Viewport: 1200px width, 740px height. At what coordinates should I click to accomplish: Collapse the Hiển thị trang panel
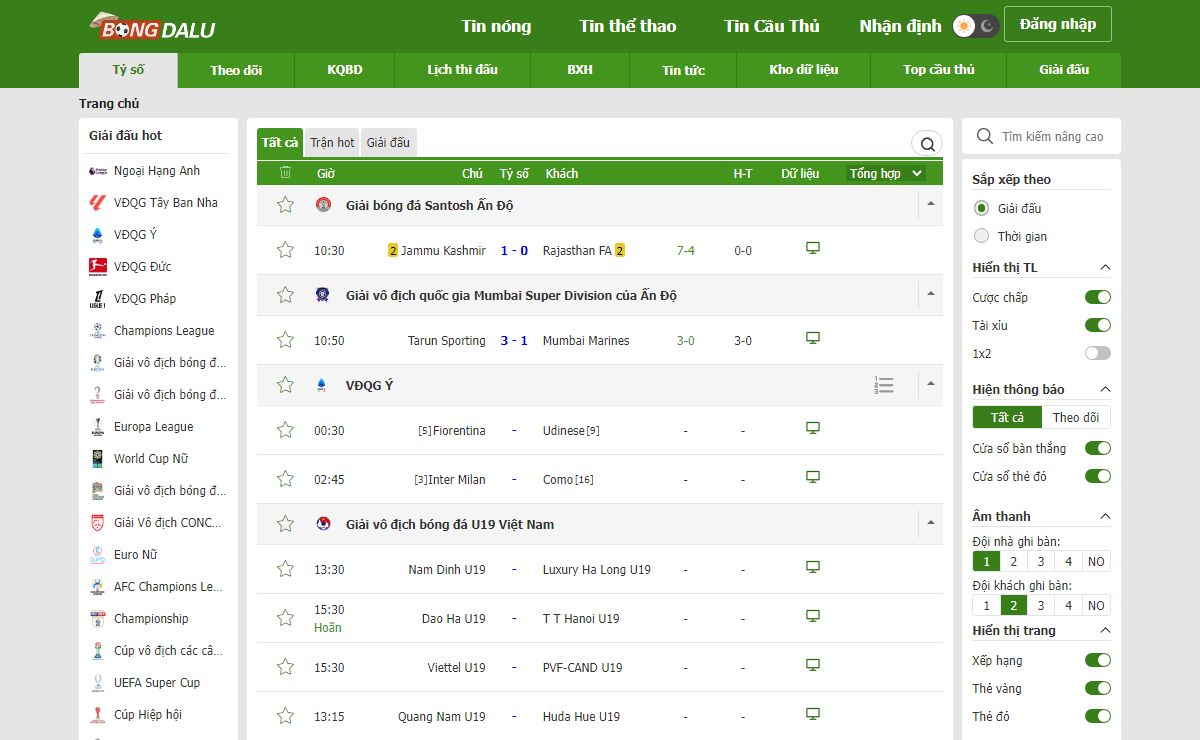point(1105,630)
